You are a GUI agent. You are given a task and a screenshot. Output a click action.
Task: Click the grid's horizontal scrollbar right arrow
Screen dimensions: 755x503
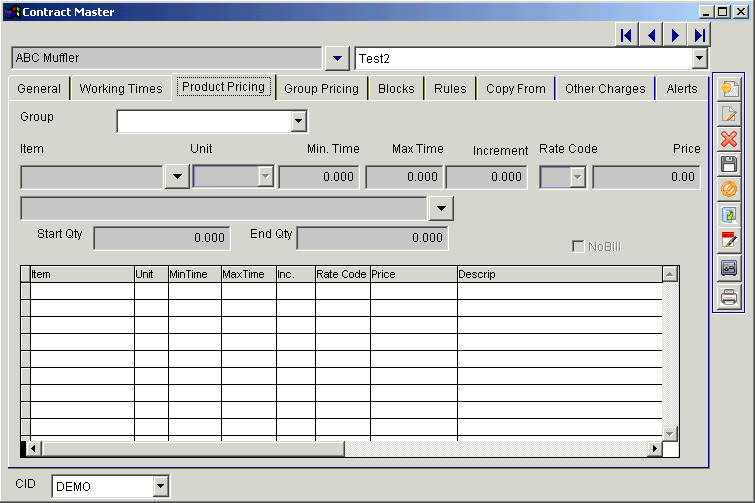tap(655, 449)
